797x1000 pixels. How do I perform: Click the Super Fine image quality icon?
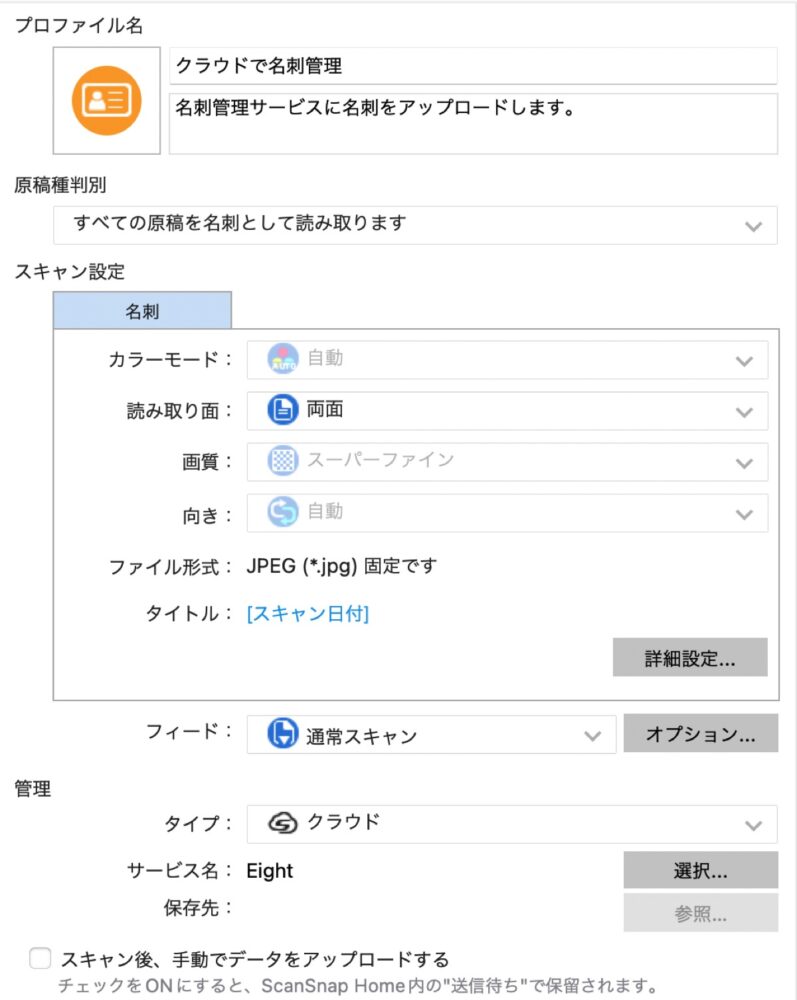[283, 461]
